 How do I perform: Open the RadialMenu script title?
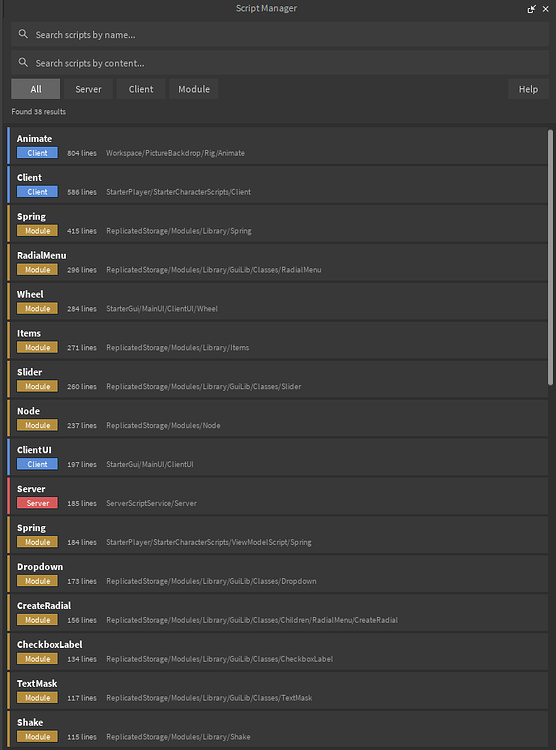pos(42,255)
